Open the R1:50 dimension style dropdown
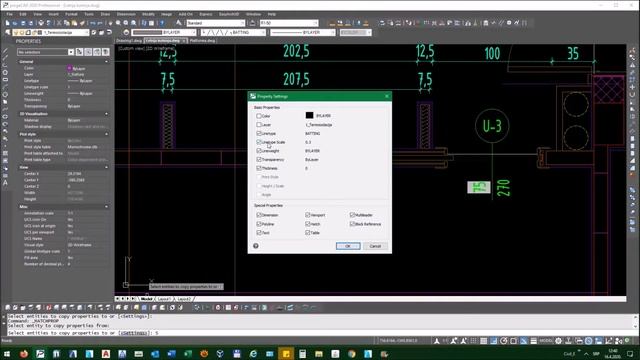This screenshot has height=360, width=640. pyautogui.click(x=289, y=23)
